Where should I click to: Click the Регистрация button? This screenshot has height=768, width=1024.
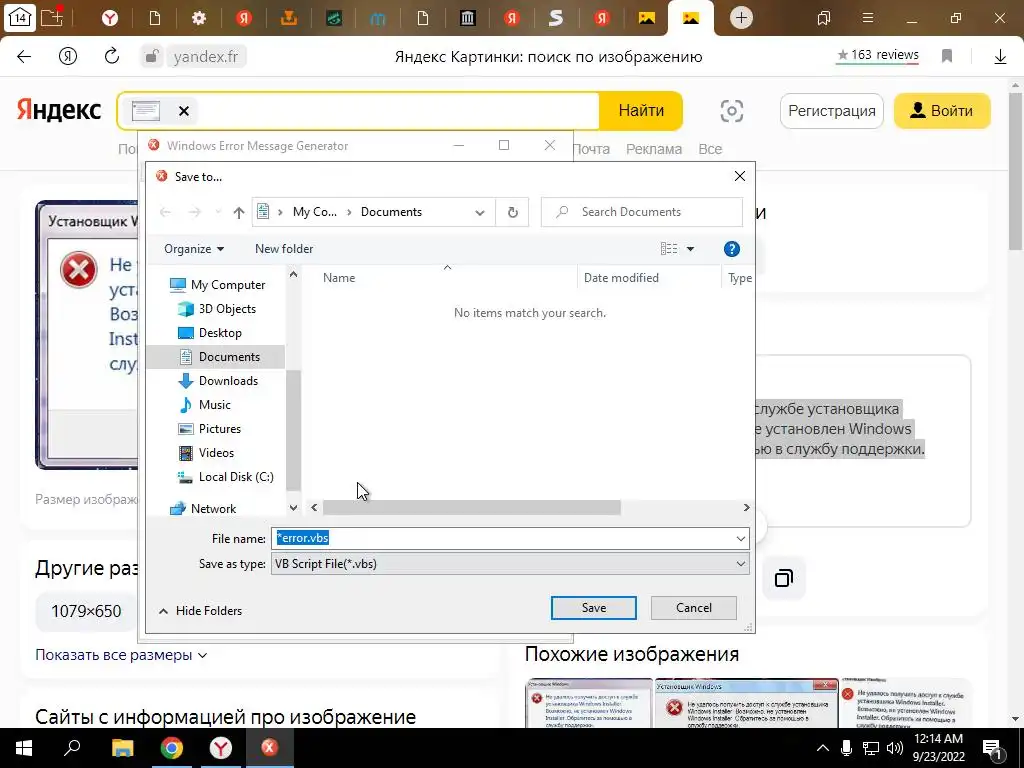click(x=831, y=111)
